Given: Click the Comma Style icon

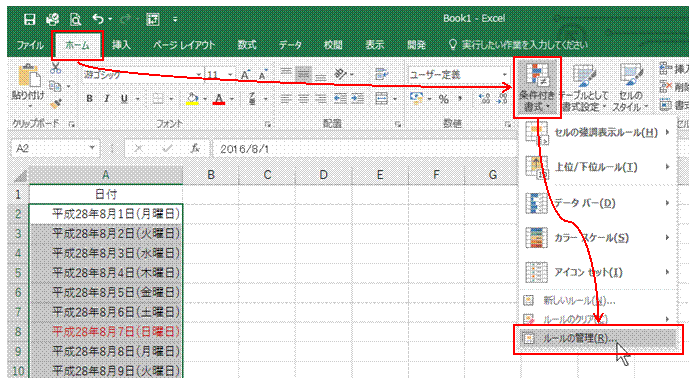Looking at the screenshot, I should 460,99.
